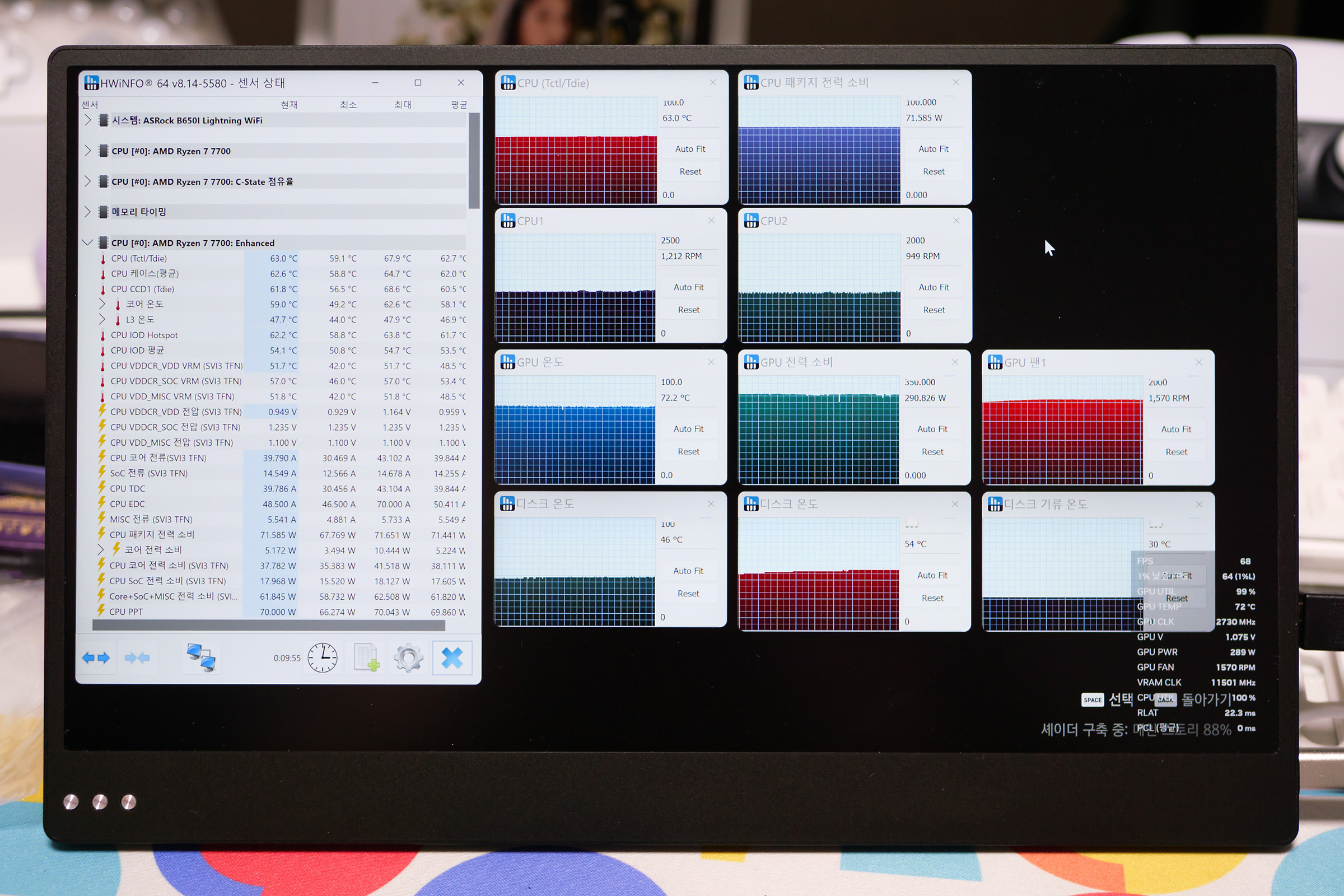The height and width of the screenshot is (896, 1344).
Task: Click the shrink layout arrows icon
Action: coord(137,657)
